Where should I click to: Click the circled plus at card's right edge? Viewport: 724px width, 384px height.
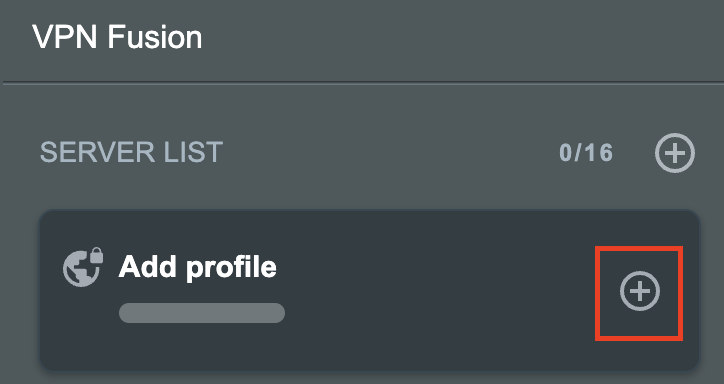[x=640, y=291]
